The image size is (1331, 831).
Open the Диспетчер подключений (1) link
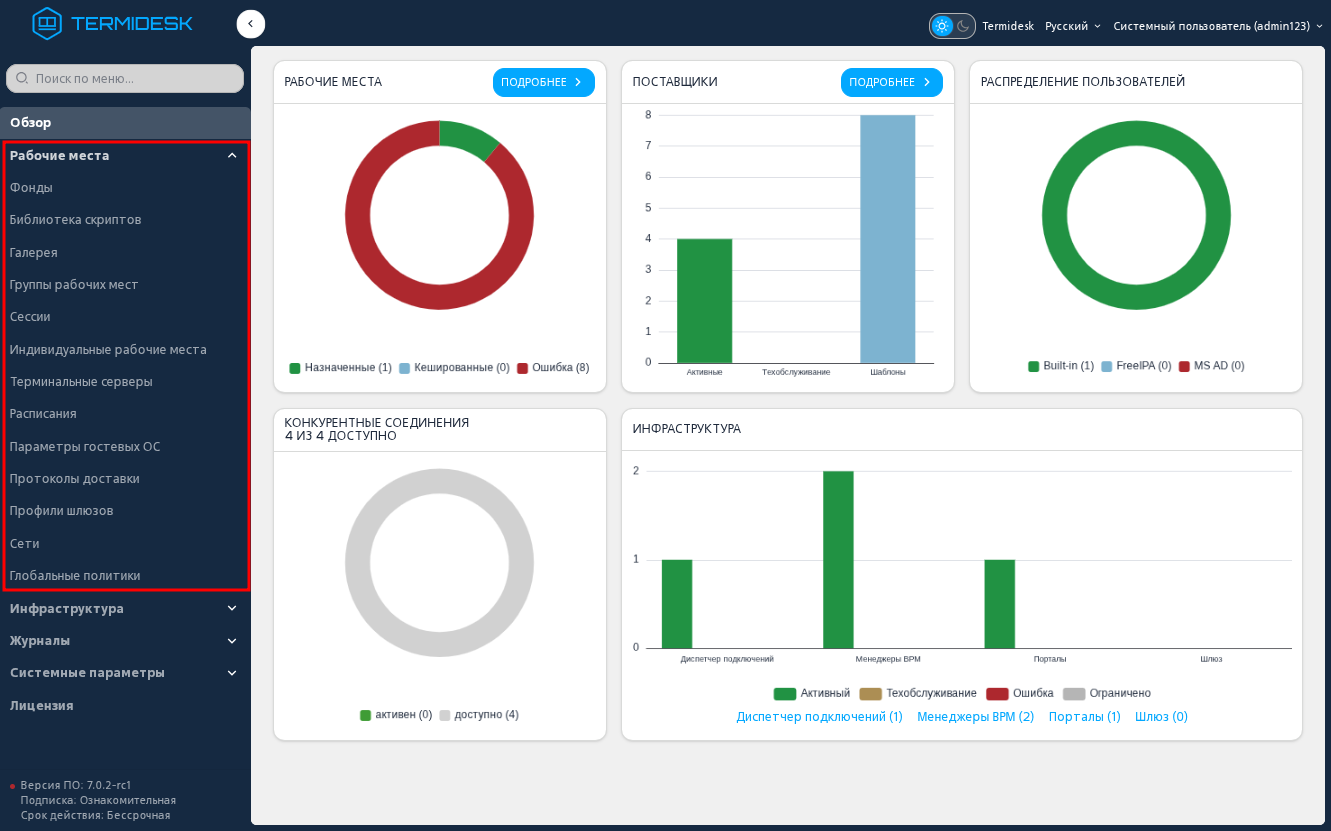819,717
